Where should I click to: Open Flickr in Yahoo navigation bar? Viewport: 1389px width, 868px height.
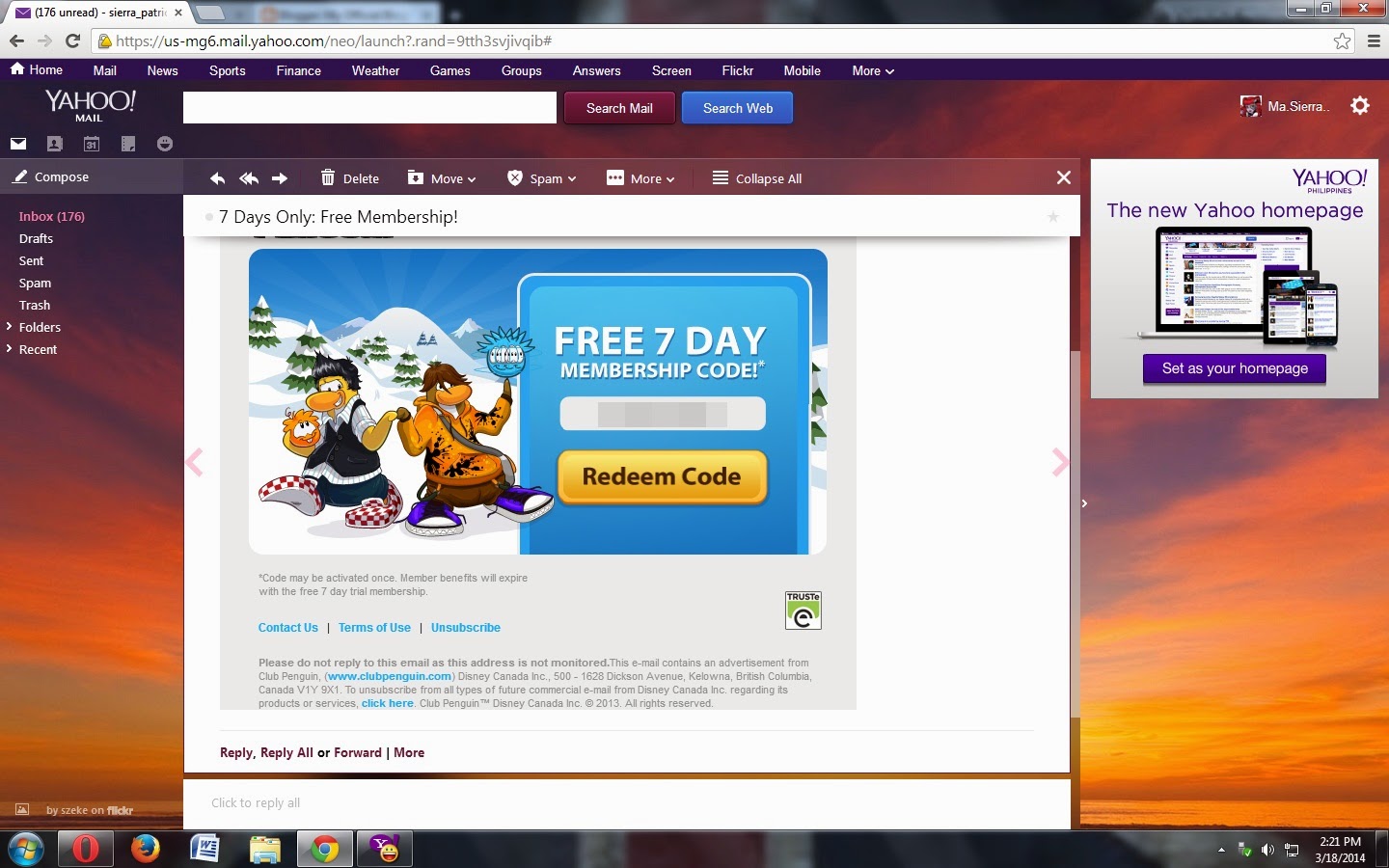(x=737, y=70)
